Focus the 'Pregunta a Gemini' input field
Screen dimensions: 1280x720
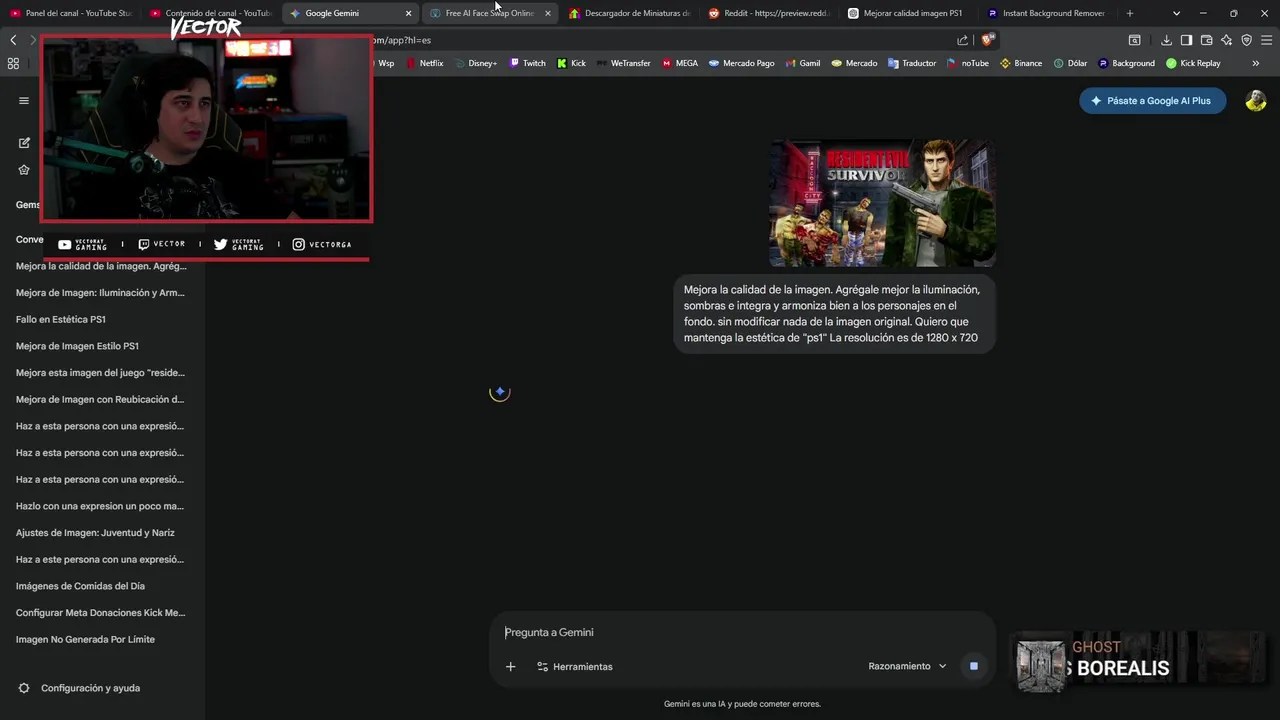(x=740, y=632)
